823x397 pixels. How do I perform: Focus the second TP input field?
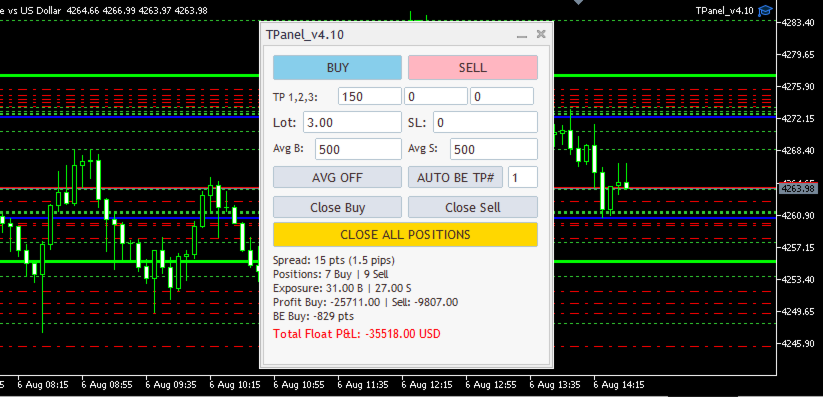coord(436,96)
